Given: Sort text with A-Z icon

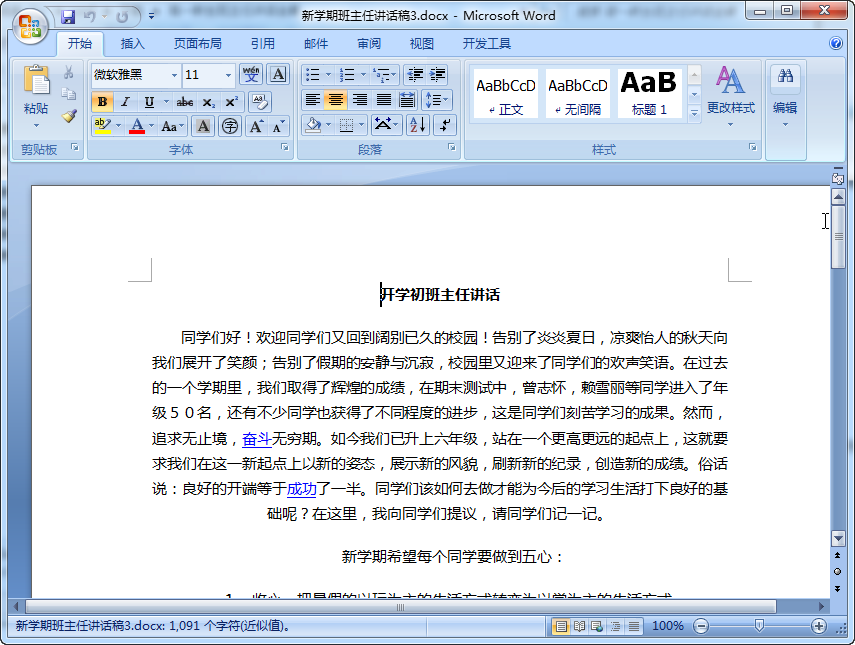Looking at the screenshot, I should tap(418, 125).
